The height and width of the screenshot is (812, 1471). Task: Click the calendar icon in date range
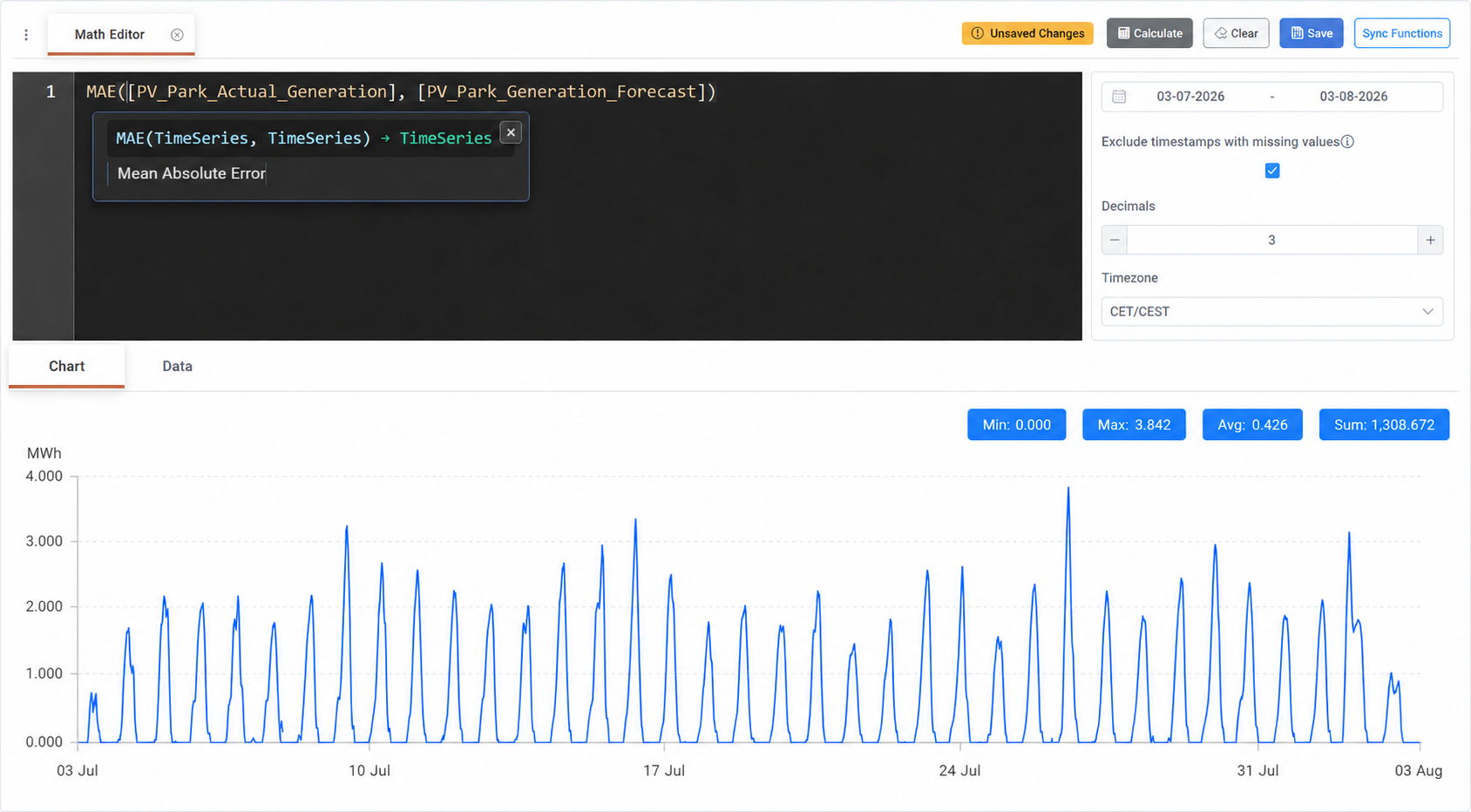tap(1119, 97)
